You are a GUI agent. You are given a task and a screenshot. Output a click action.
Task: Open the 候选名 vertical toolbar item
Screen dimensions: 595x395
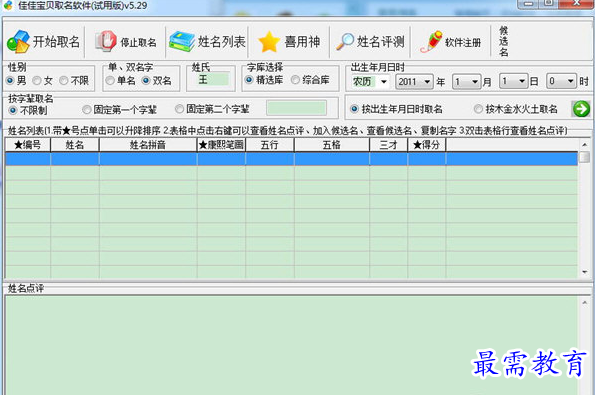coord(504,41)
